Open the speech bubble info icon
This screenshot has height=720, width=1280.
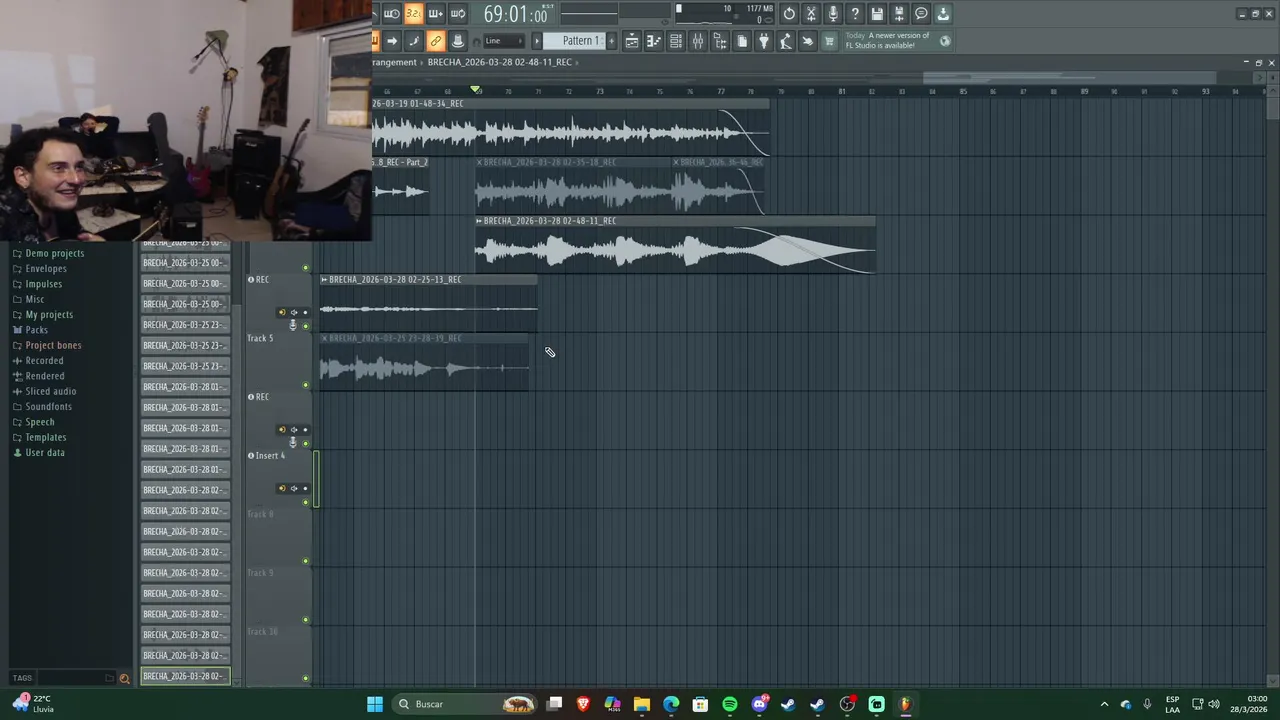click(x=921, y=14)
